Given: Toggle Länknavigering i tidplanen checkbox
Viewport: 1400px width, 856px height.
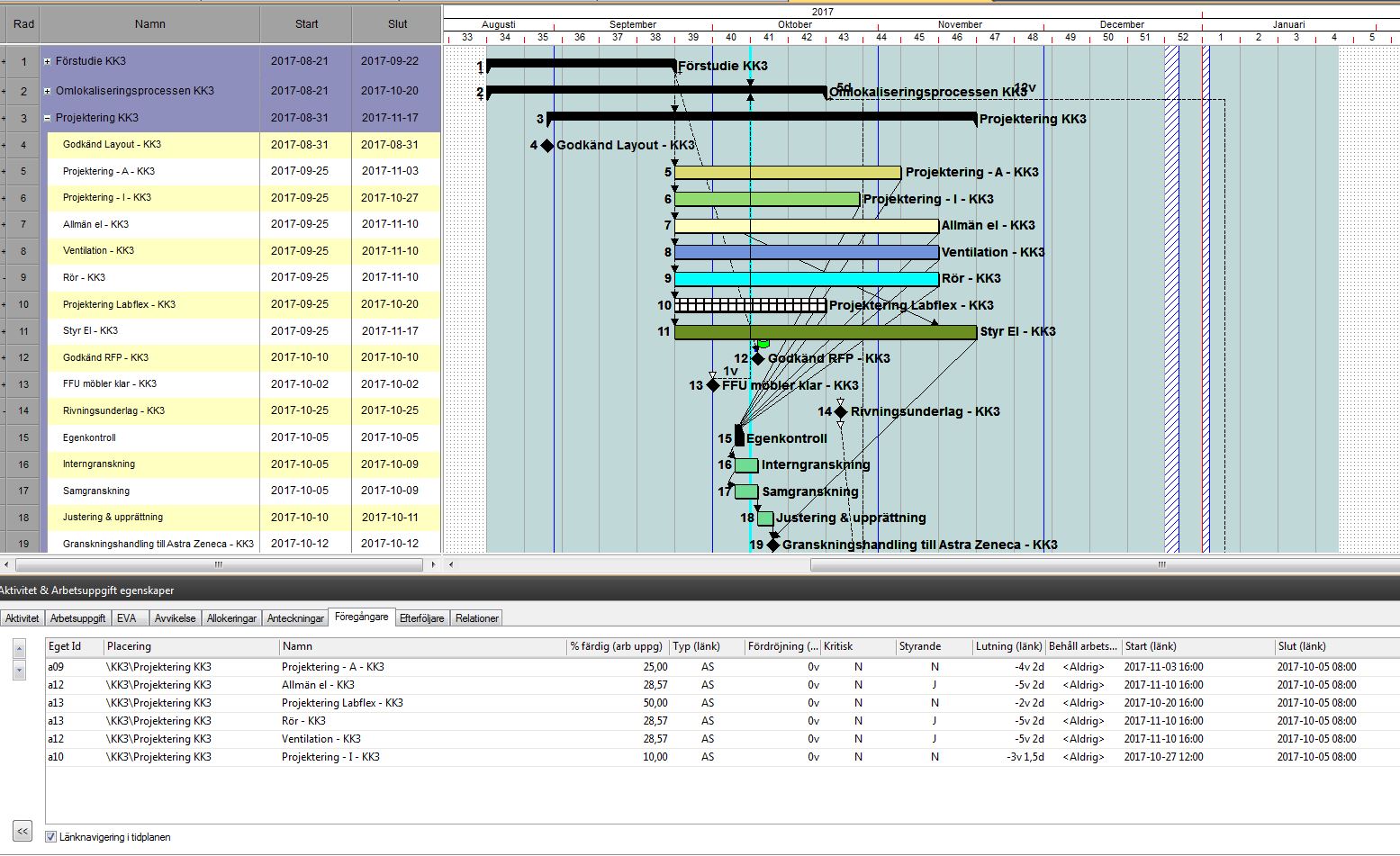Looking at the screenshot, I should click(51, 837).
